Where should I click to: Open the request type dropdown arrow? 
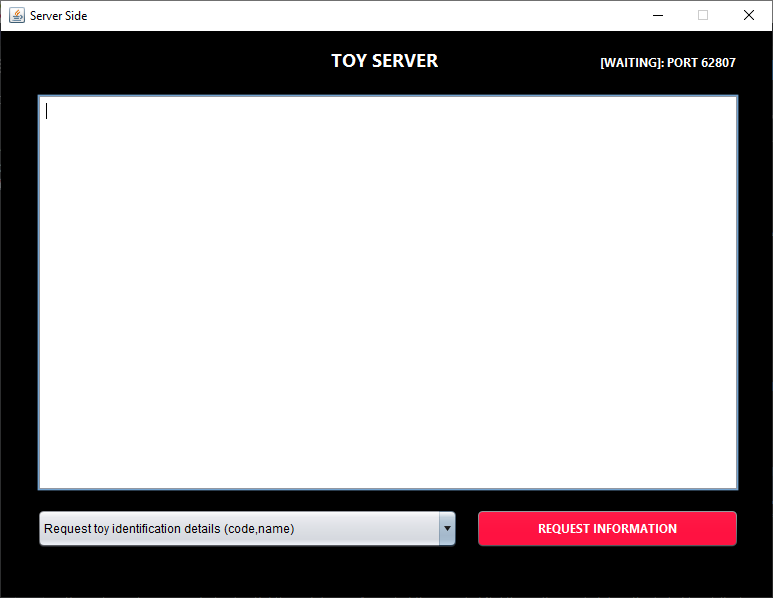pyautogui.click(x=447, y=528)
